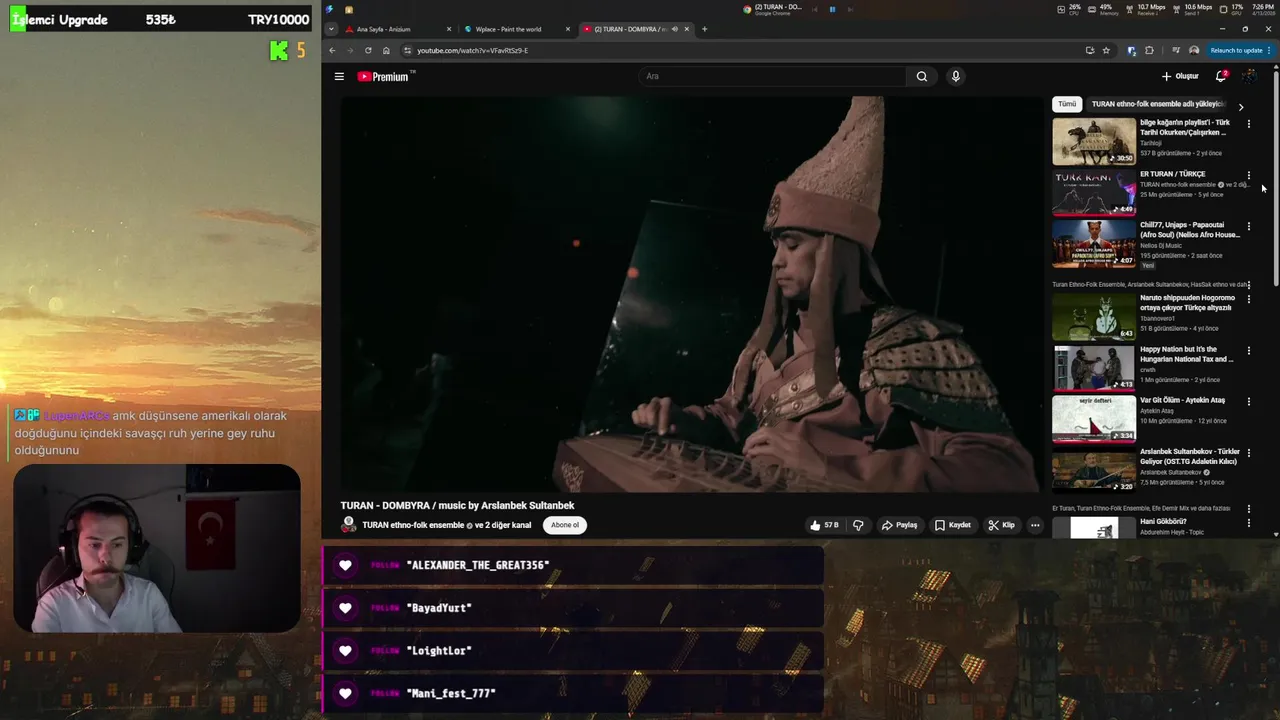
Task: Open options for Er Turan mix row
Action: [x=1248, y=509]
